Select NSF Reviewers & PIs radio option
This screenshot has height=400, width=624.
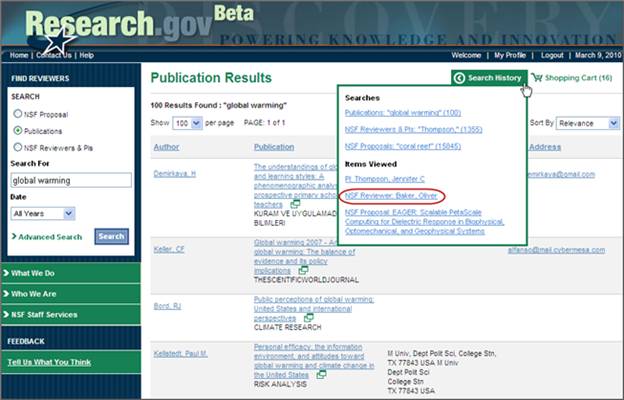[x=17, y=148]
